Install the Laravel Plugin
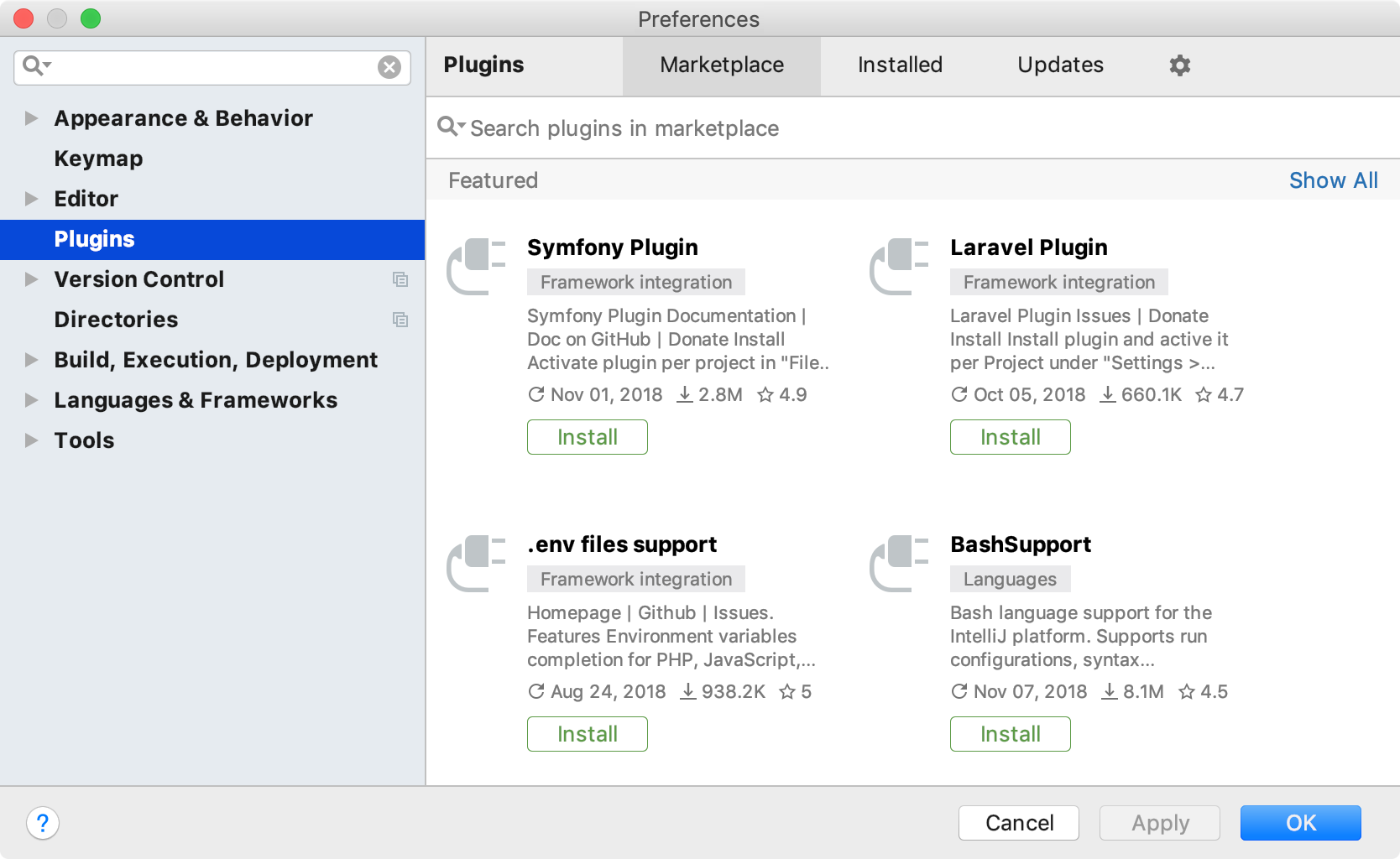1400x859 pixels. [x=1011, y=437]
